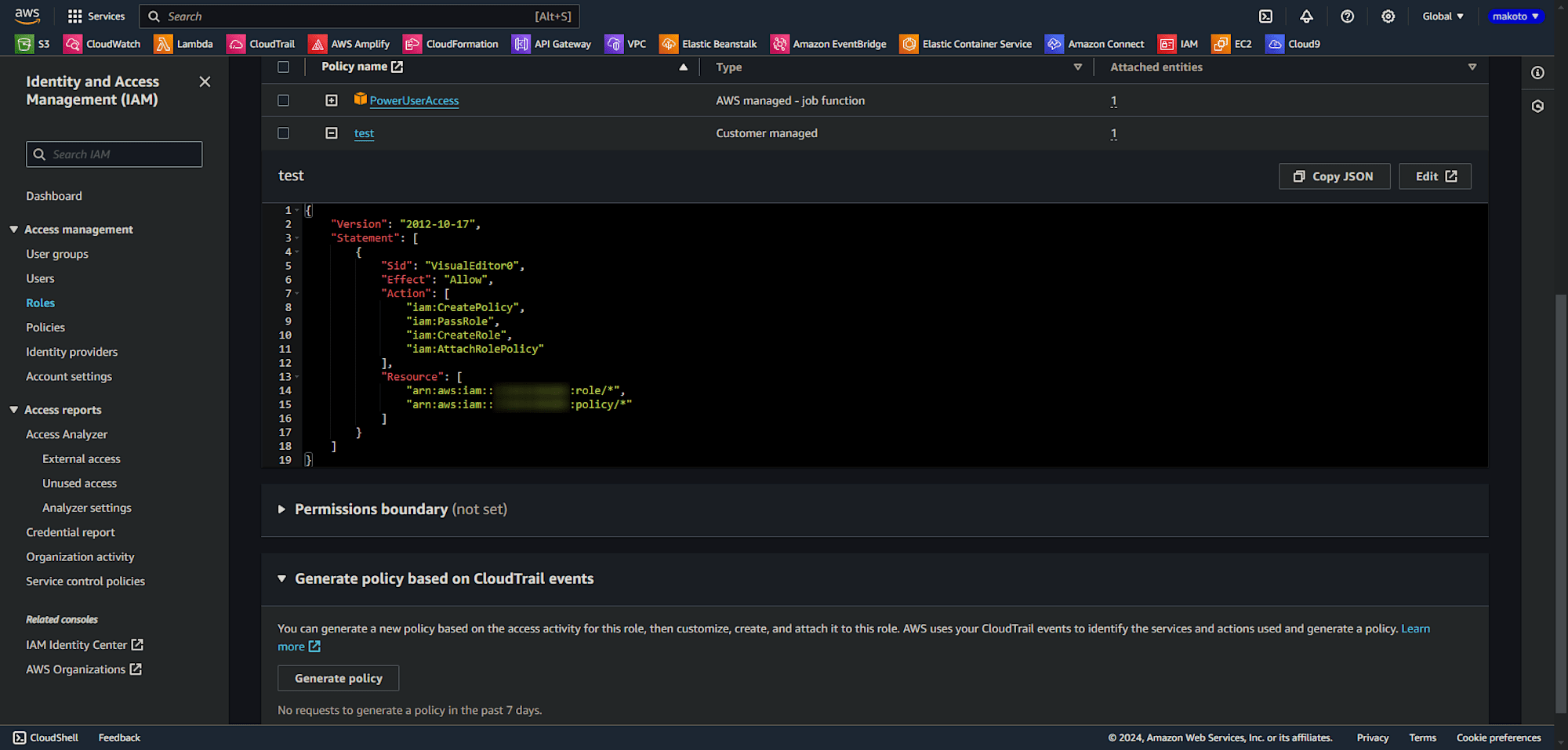
Task: Focus the Search IAM input field
Action: coord(114,154)
